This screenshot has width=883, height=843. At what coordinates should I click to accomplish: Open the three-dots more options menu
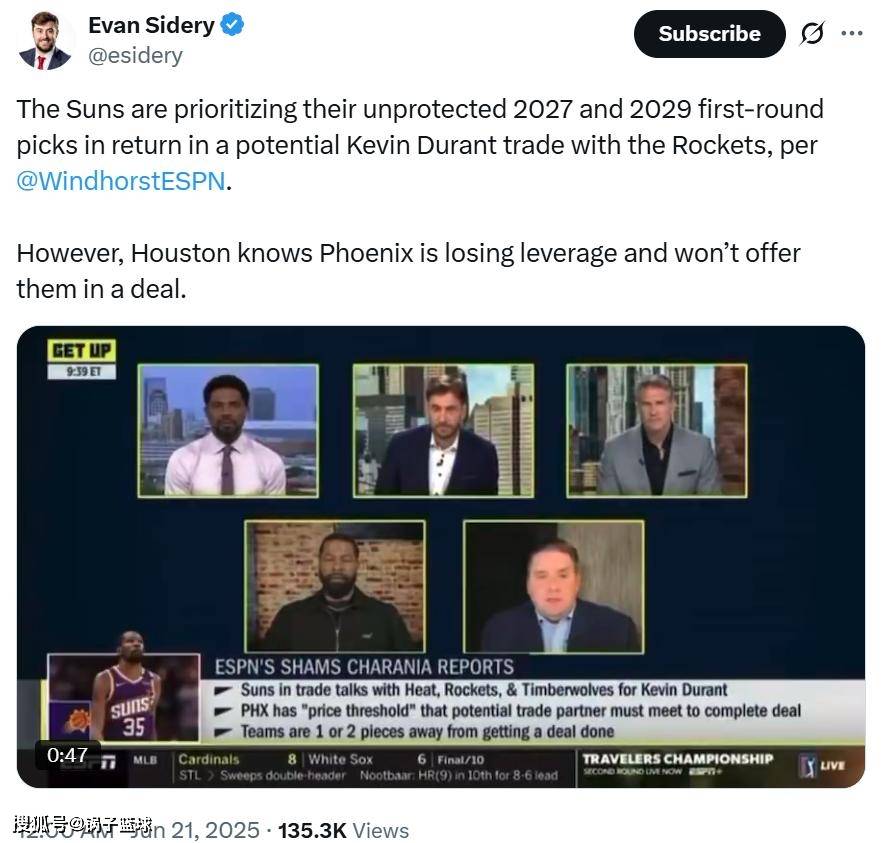[x=851, y=34]
